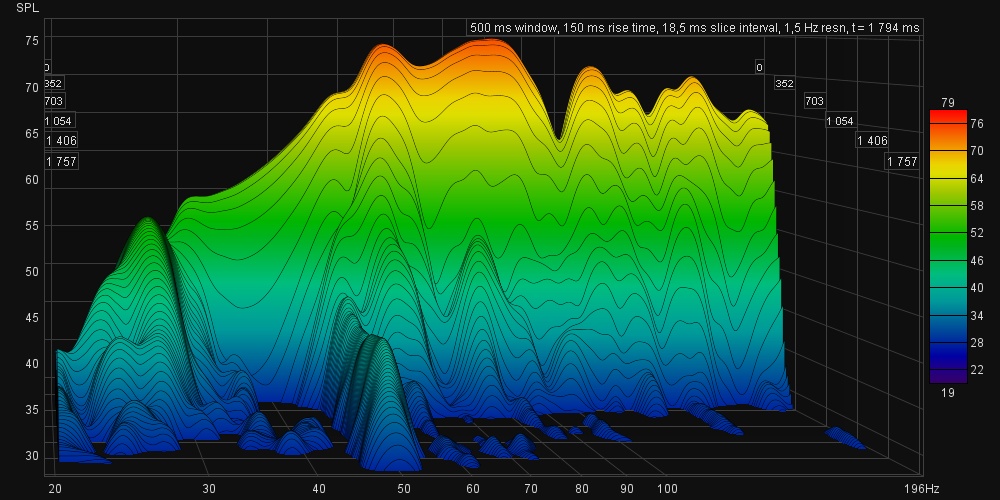
Task: Click the 19 minimum label below legend
Action: pyautogui.click(x=948, y=393)
